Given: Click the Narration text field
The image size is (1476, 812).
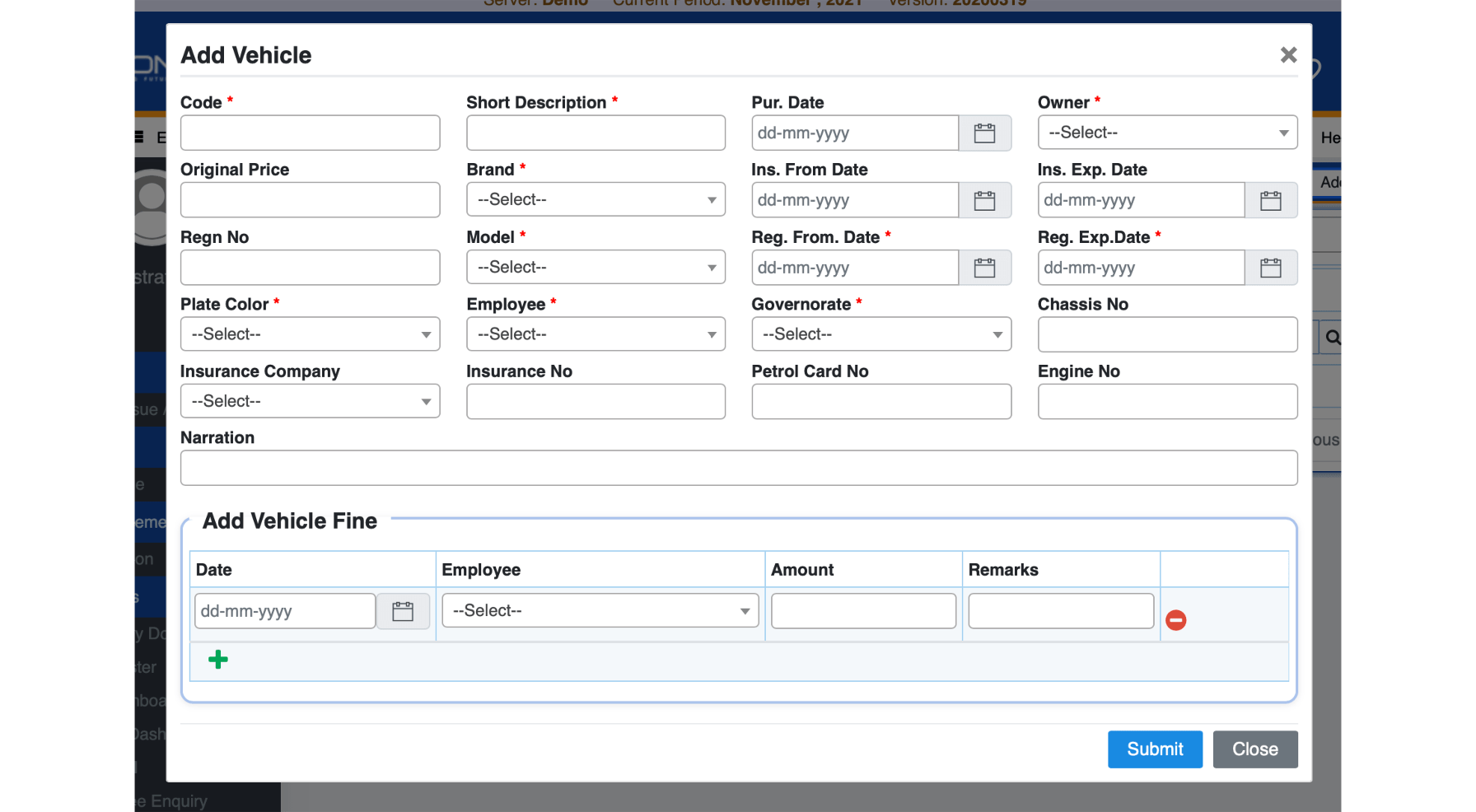Looking at the screenshot, I should (x=739, y=468).
